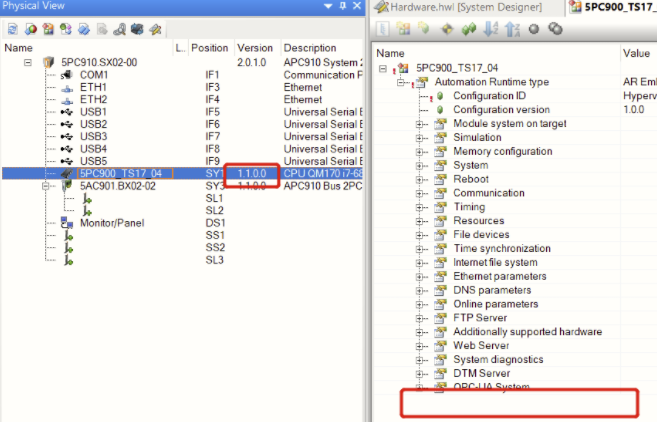Collapse the 5PC910.SX02-00 tree node
The width and height of the screenshot is (657, 422).
coord(28,62)
